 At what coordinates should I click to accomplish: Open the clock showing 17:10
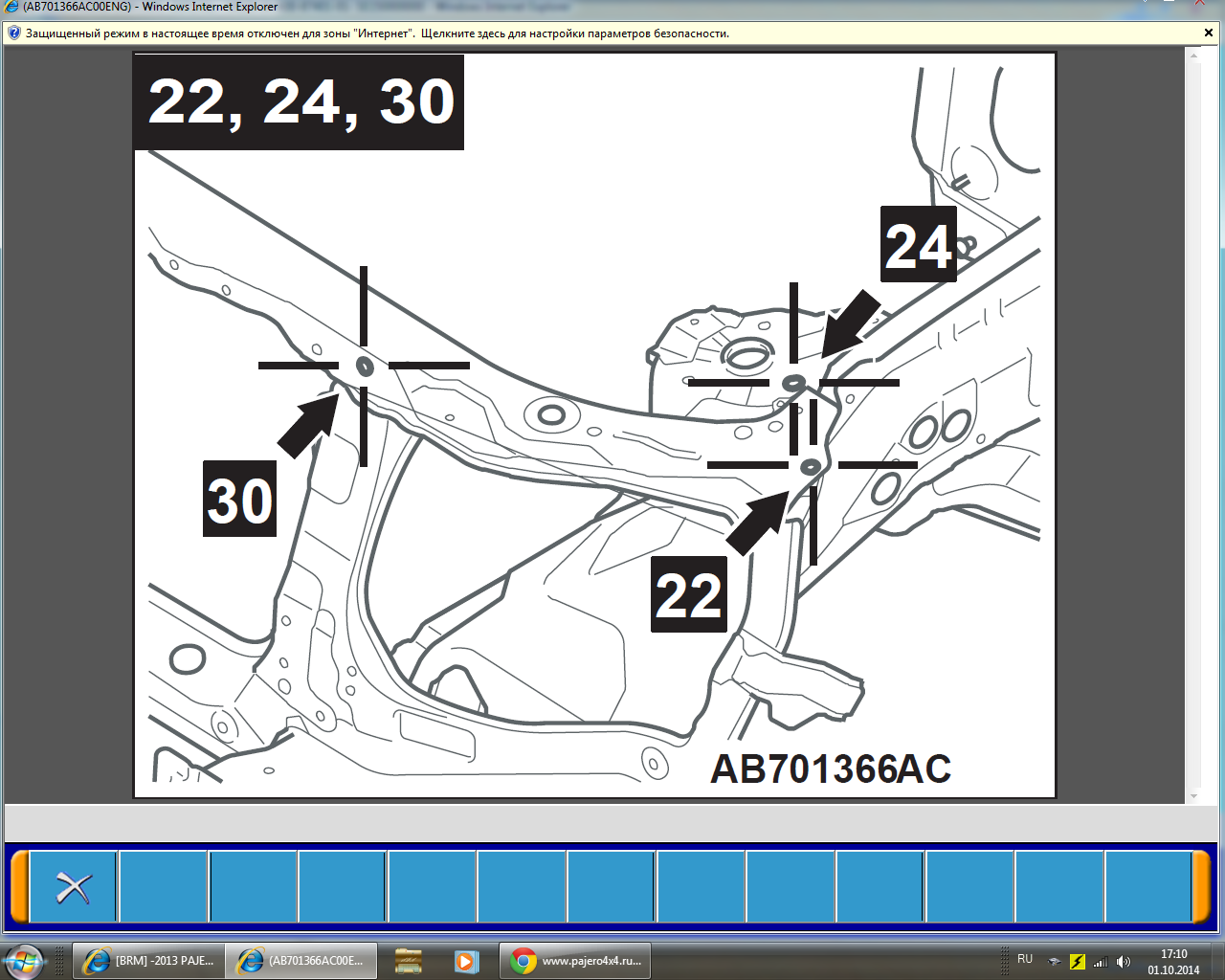(1173, 962)
